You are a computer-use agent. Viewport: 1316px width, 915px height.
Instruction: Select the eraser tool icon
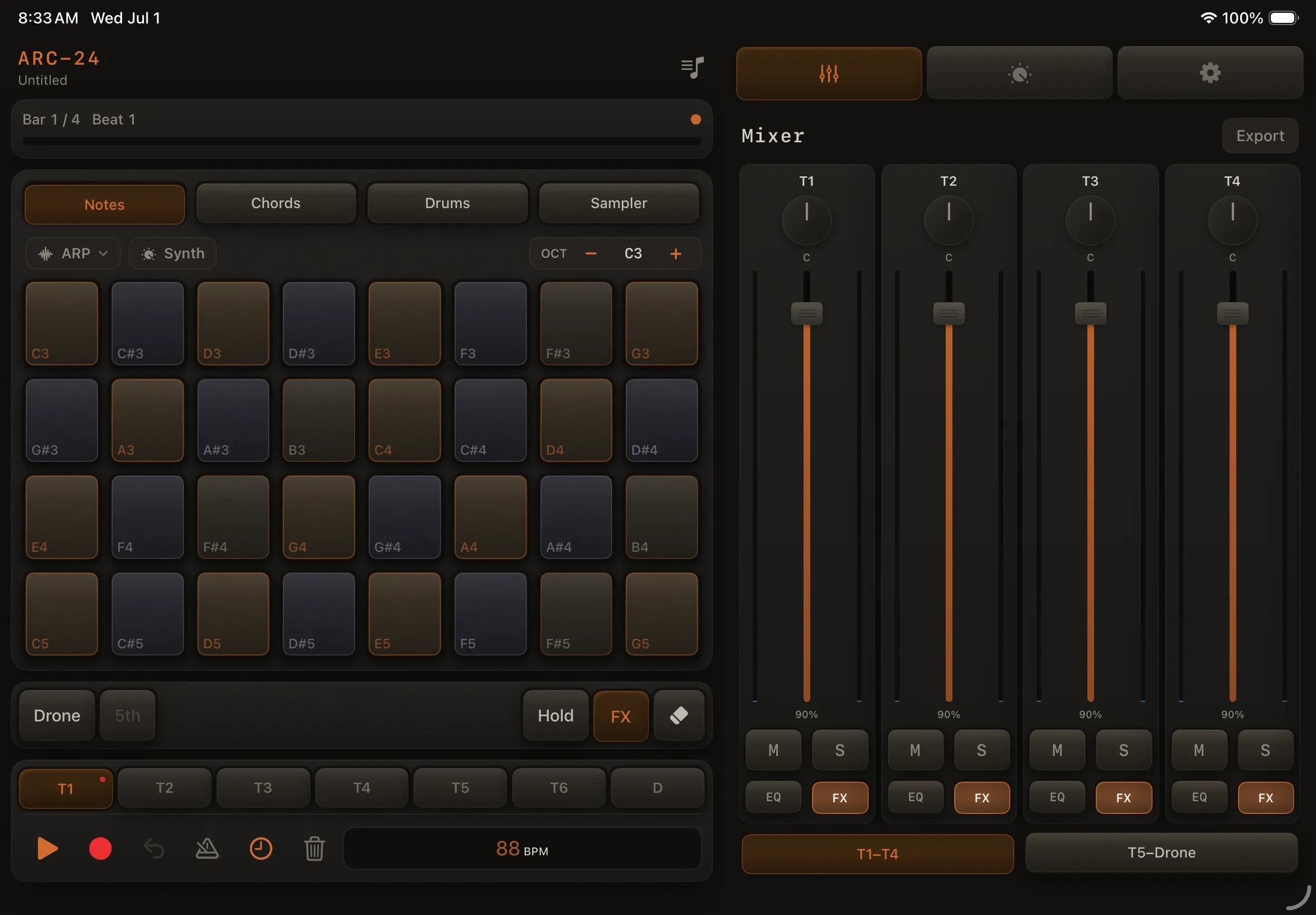pyautogui.click(x=679, y=715)
